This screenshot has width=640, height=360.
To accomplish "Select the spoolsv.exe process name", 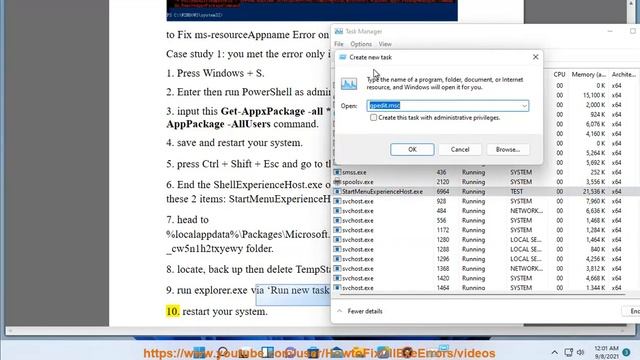I will pyautogui.click(x=358, y=182).
